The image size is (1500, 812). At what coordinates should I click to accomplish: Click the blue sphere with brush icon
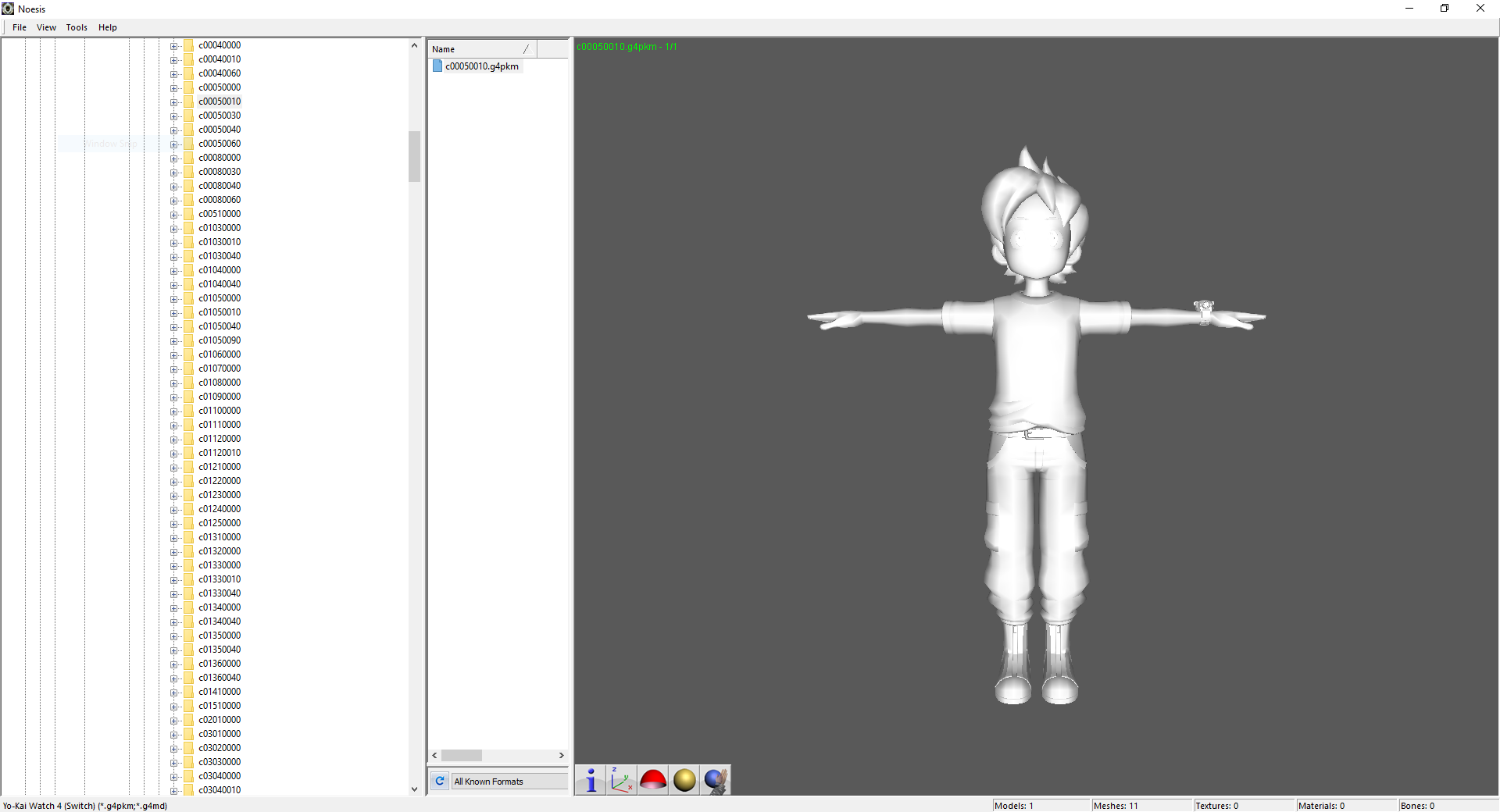[716, 780]
